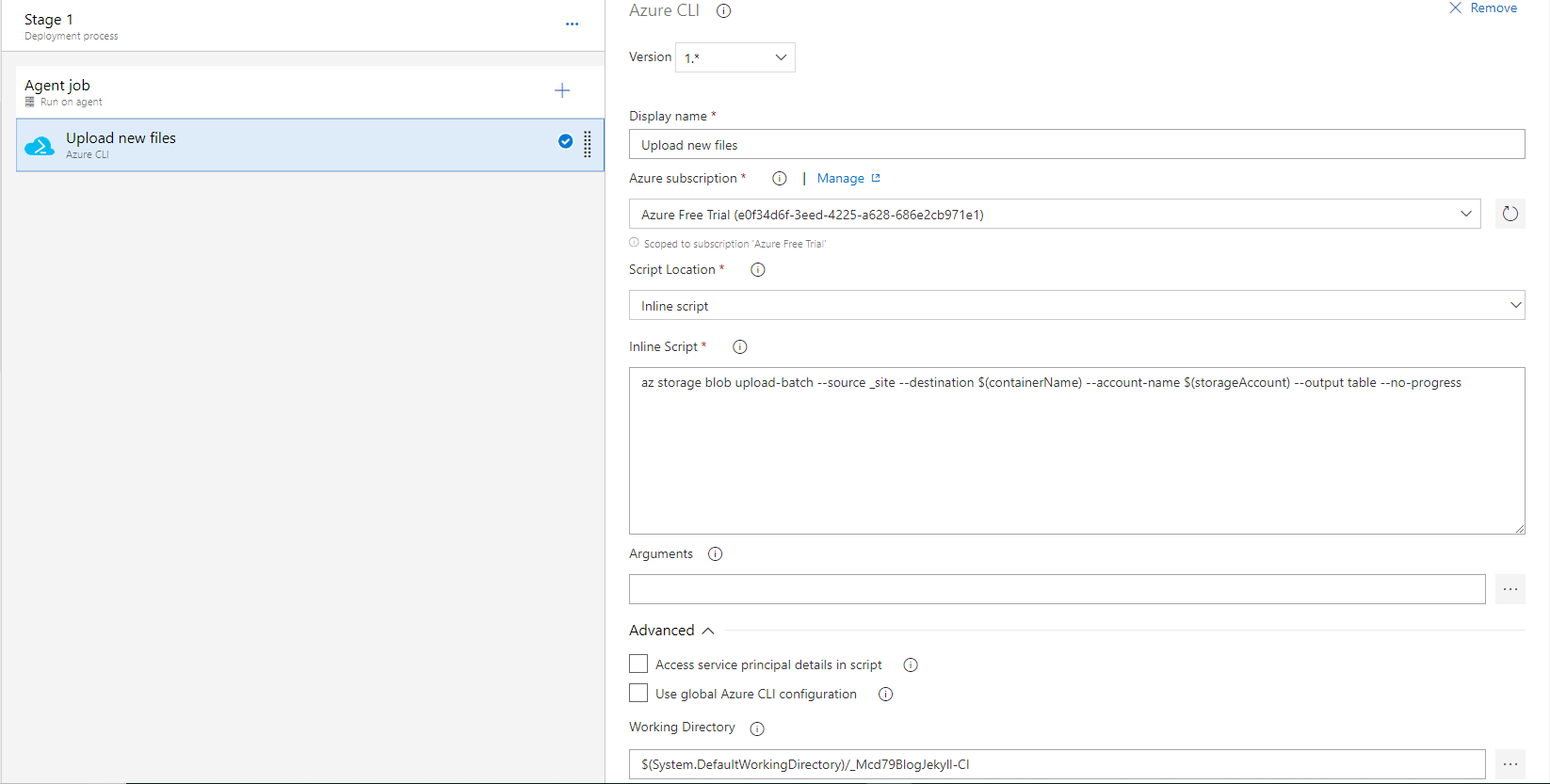Remove the Azure CLI task
This screenshot has width=1550, height=784.
1483,8
